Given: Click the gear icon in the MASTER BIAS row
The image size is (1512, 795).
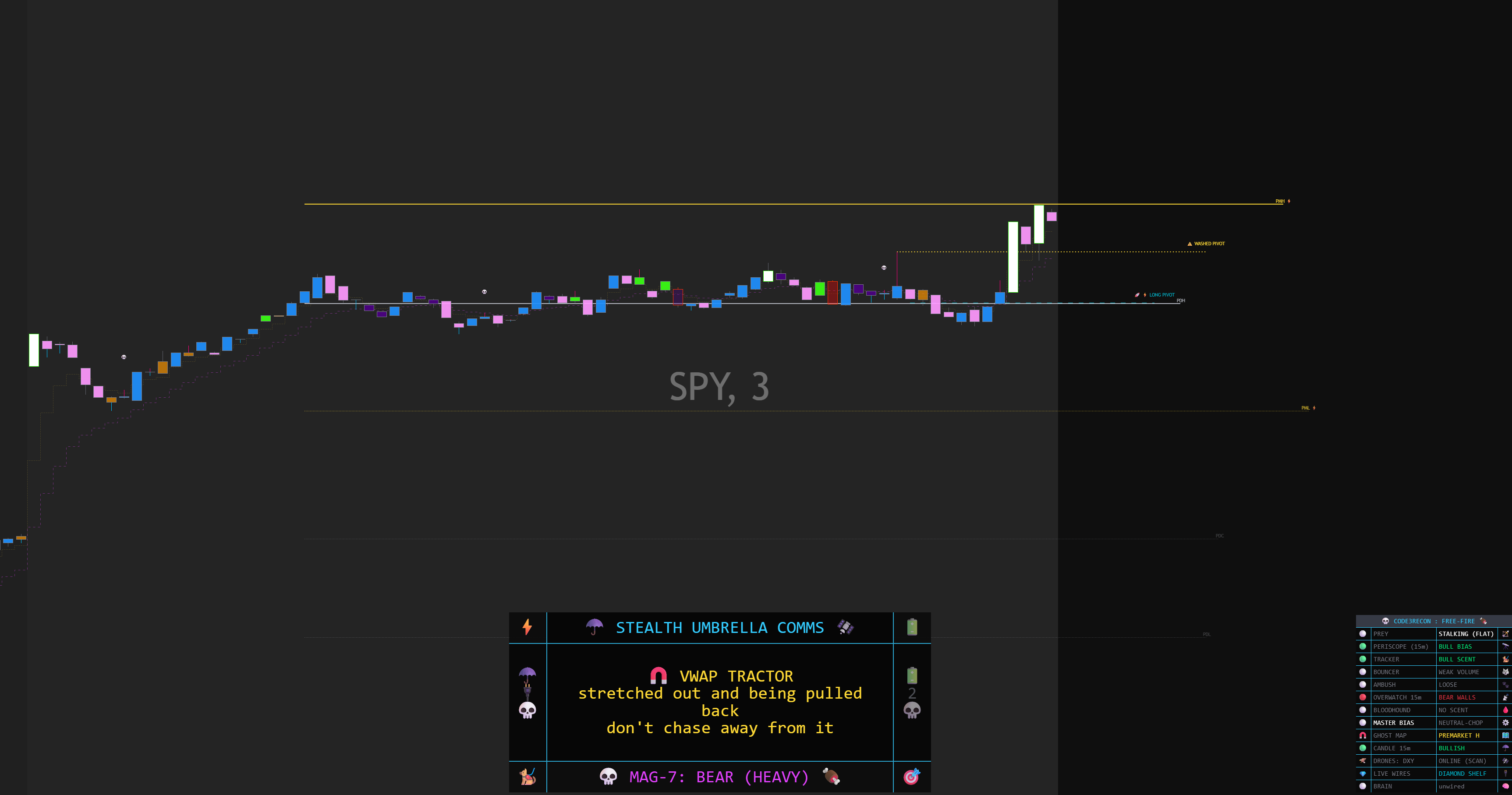Looking at the screenshot, I should tap(1505, 723).
